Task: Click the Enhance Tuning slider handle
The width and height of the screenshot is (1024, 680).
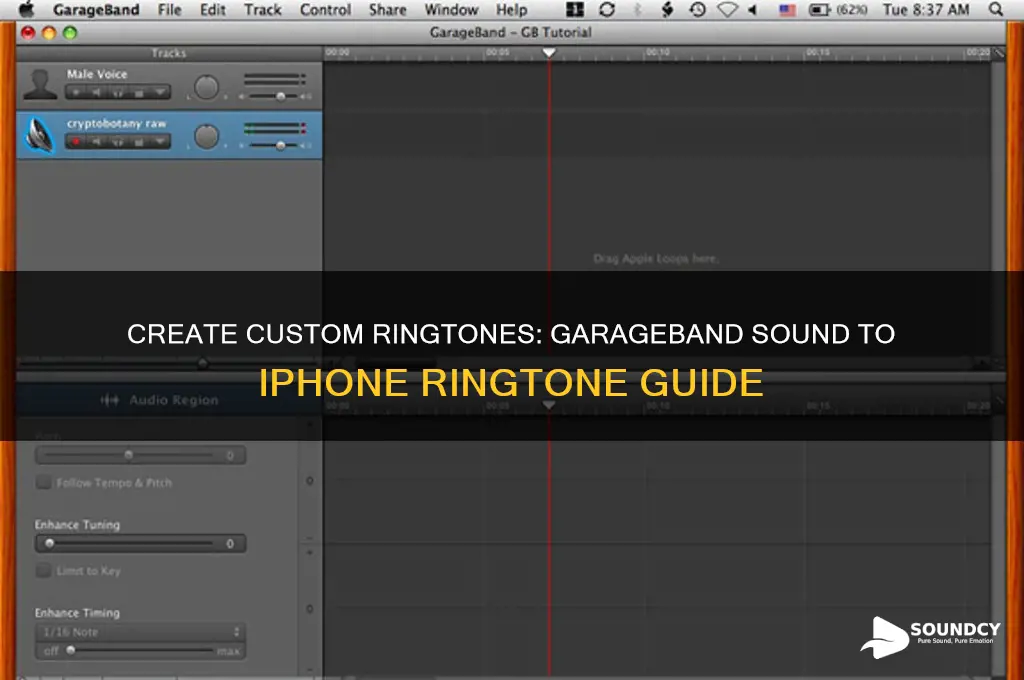Action: [x=50, y=543]
